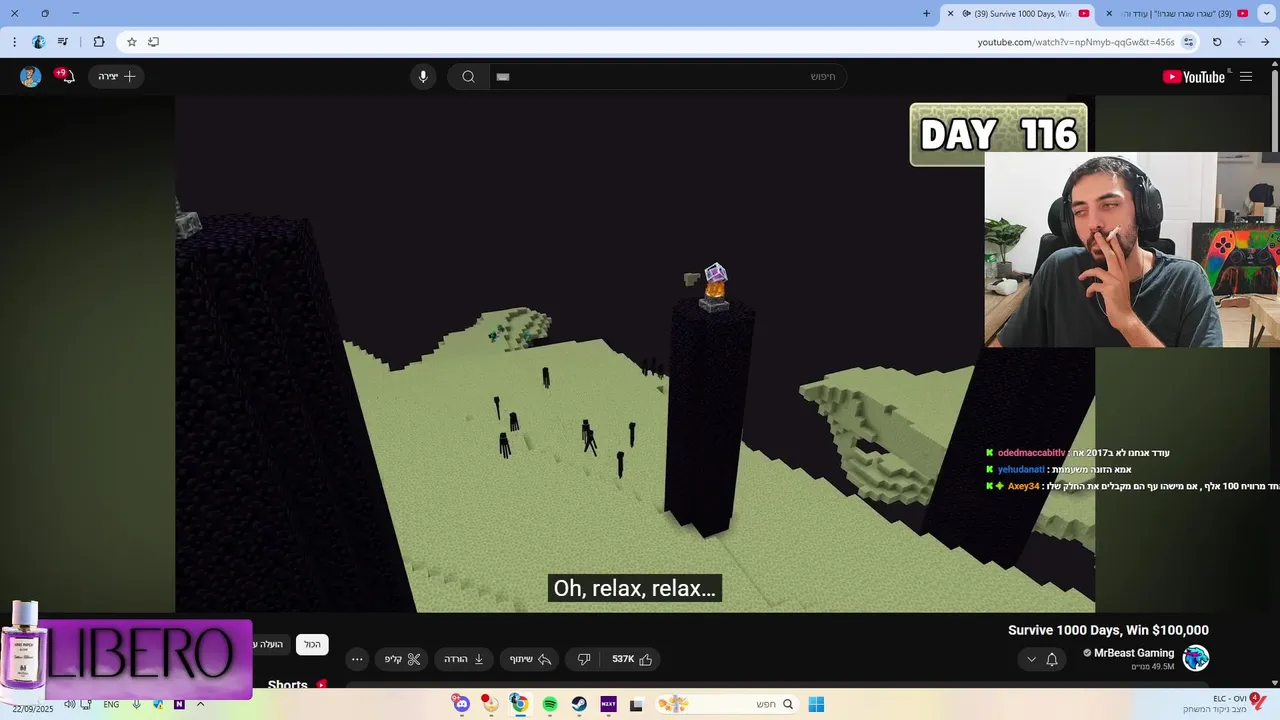The image size is (1280, 720).
Task: Toggle subscription notification bell
Action: pyautogui.click(x=1052, y=659)
